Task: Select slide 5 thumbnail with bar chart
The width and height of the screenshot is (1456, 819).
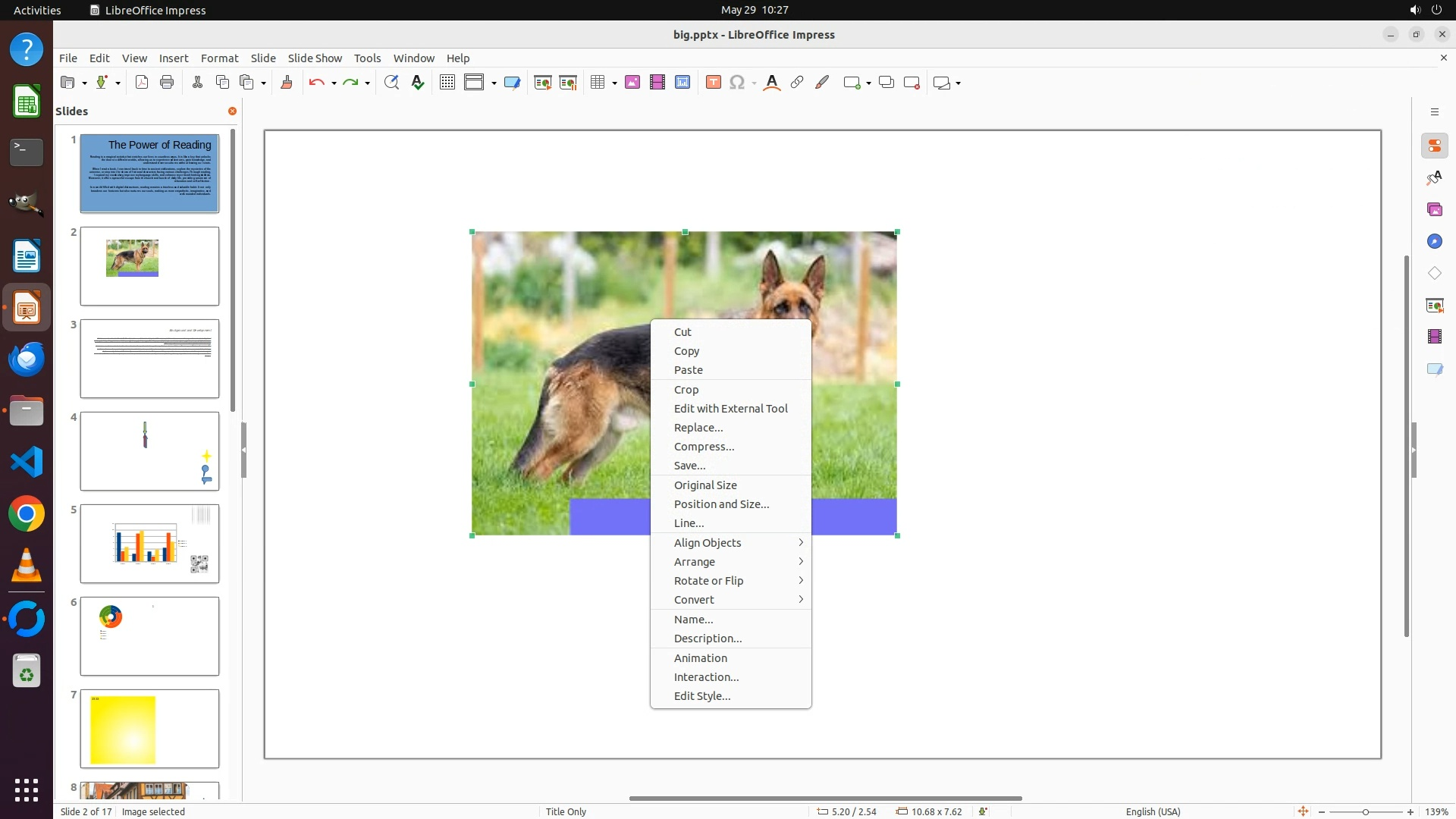Action: (x=149, y=543)
